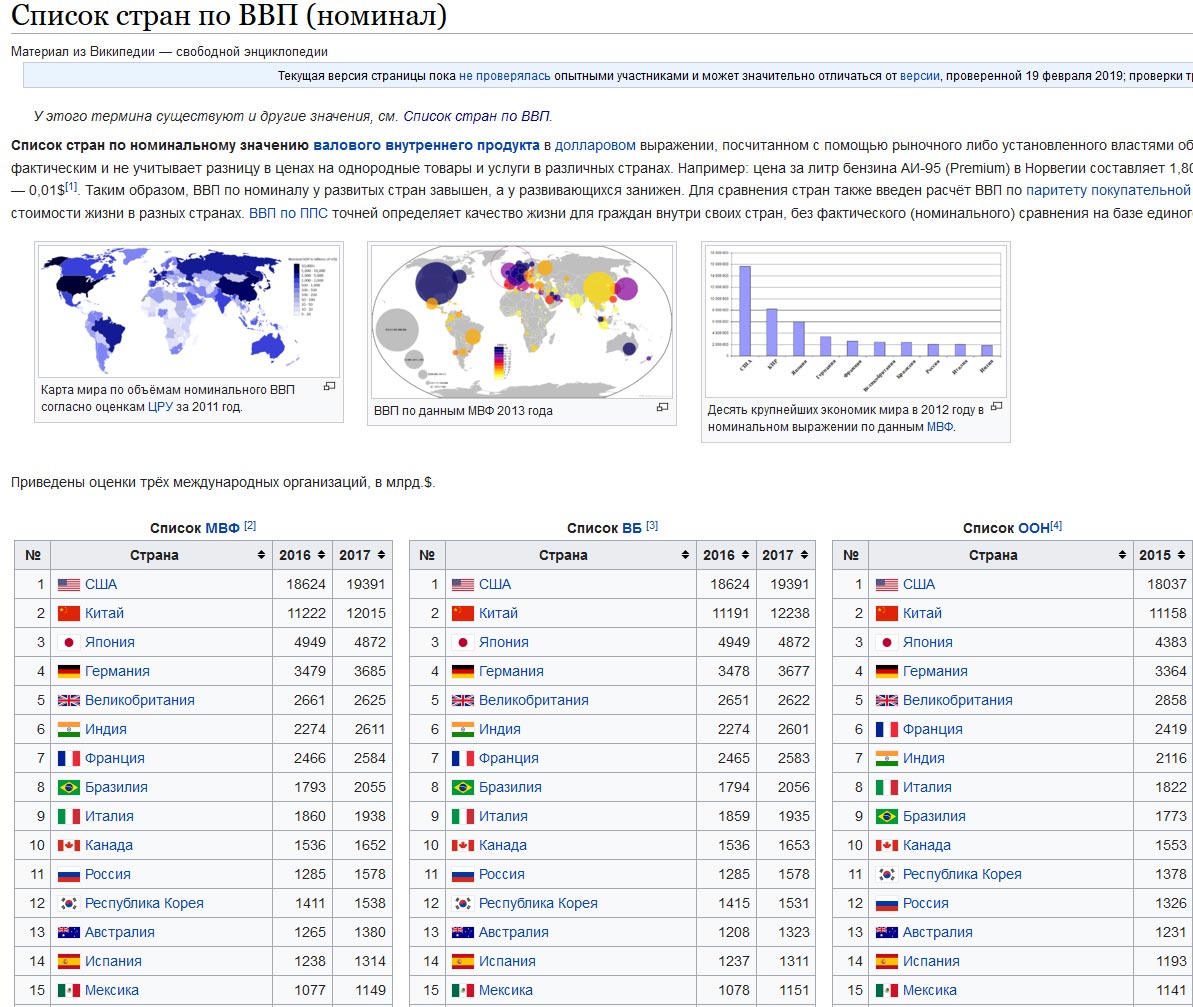Click the Australia flag in World Bank list
The height and width of the screenshot is (1007, 1193).
[463, 932]
